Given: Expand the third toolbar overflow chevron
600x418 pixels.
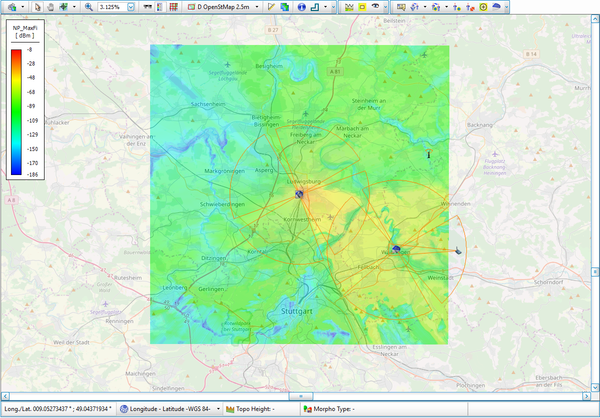Looking at the screenshot, I should tap(507, 7).
